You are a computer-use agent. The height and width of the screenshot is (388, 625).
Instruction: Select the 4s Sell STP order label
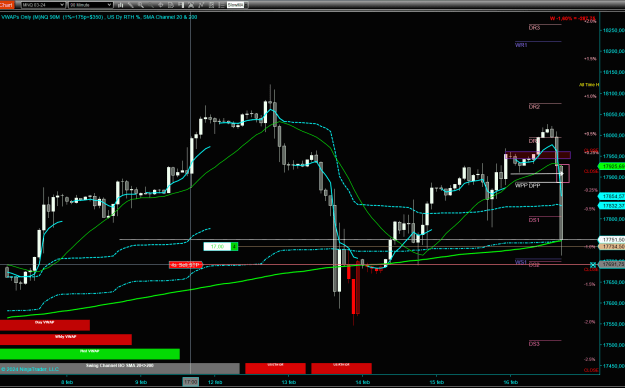(186, 265)
